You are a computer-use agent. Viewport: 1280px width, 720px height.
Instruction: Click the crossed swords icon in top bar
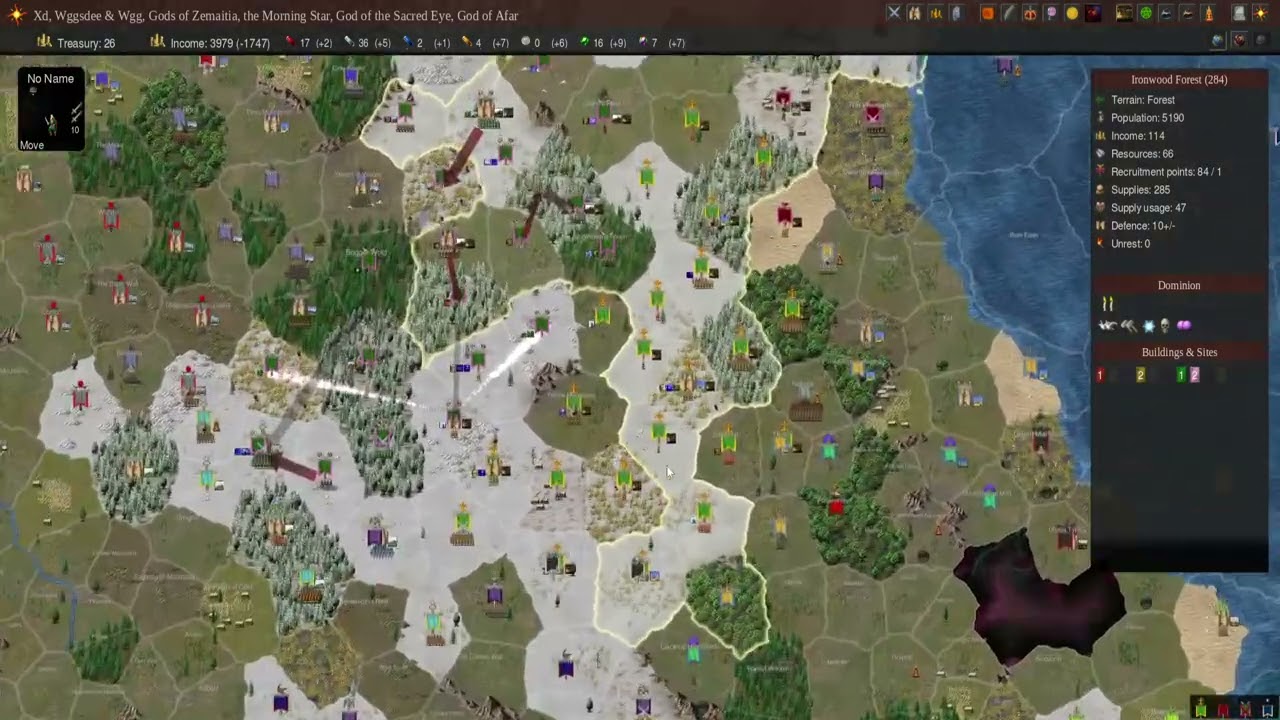(894, 13)
